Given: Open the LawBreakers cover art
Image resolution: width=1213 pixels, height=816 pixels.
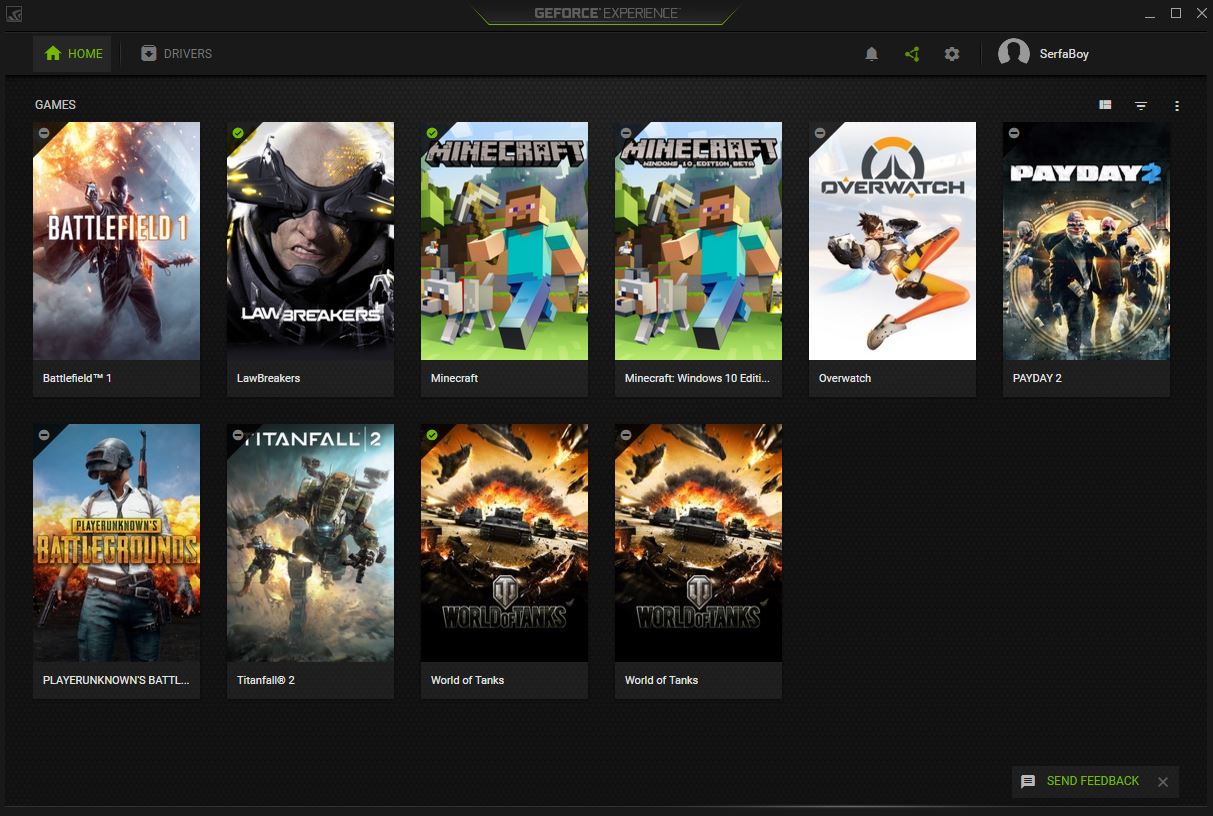Looking at the screenshot, I should [311, 241].
